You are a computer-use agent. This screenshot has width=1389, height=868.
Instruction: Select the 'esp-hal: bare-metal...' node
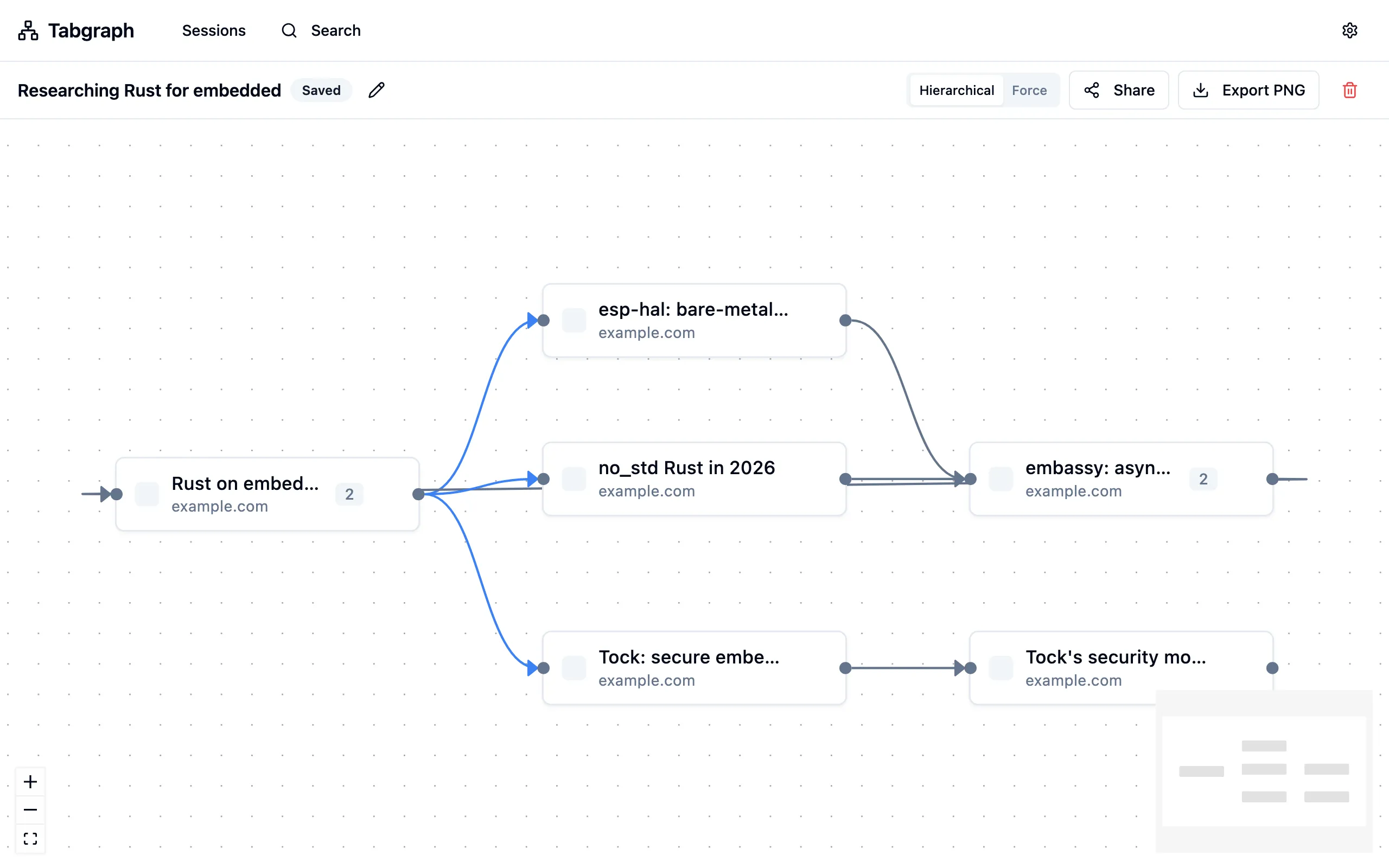(x=694, y=320)
